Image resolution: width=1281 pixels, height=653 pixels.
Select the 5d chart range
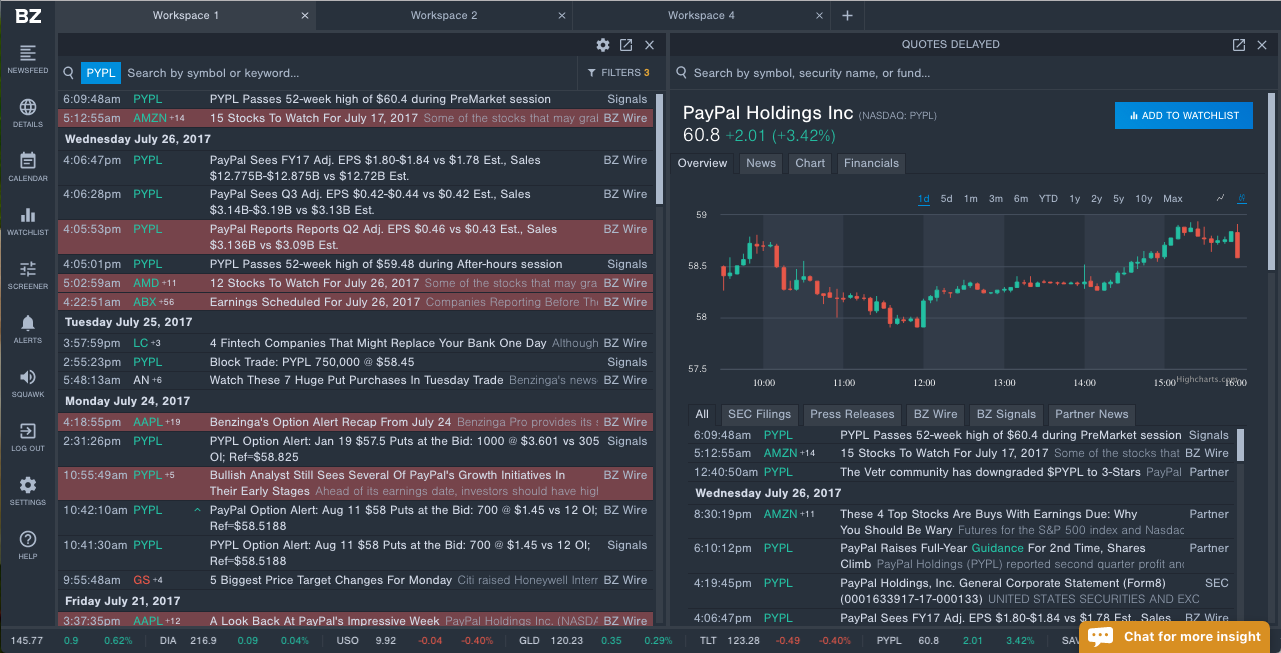pyautogui.click(x=946, y=199)
